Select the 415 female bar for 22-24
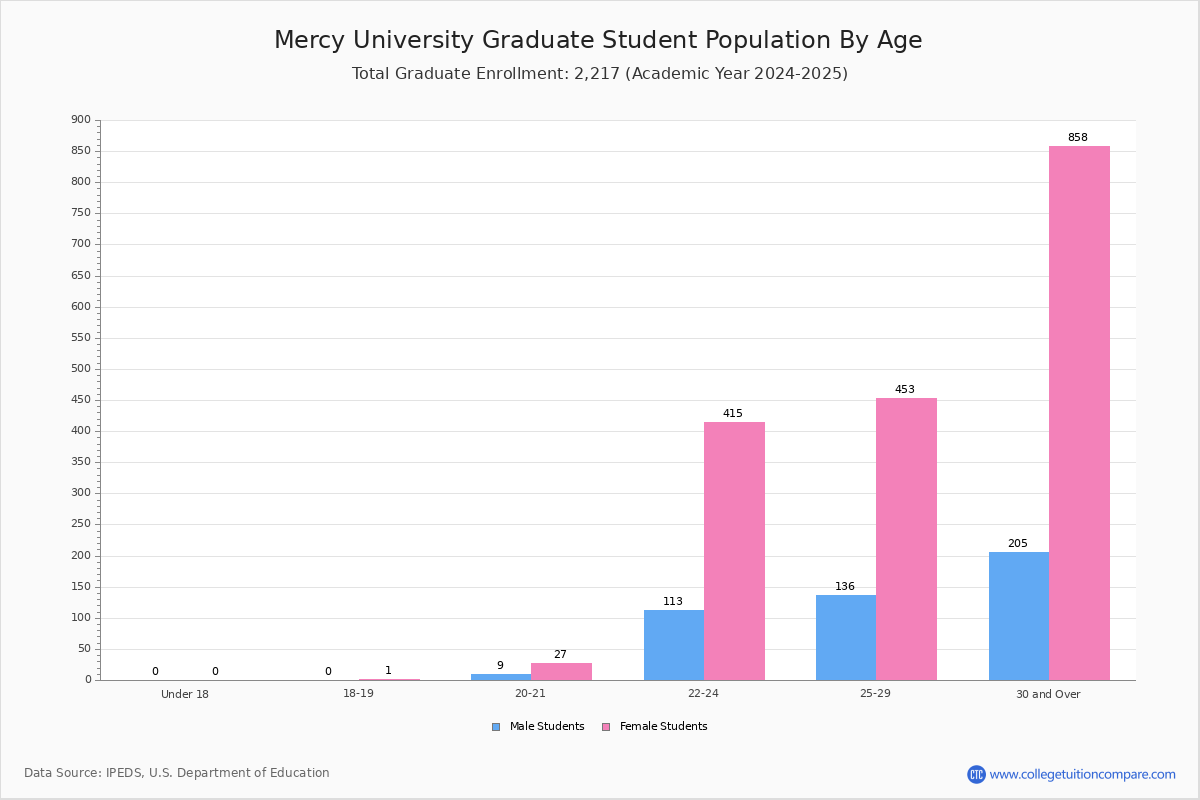The image size is (1200, 800). (734, 551)
